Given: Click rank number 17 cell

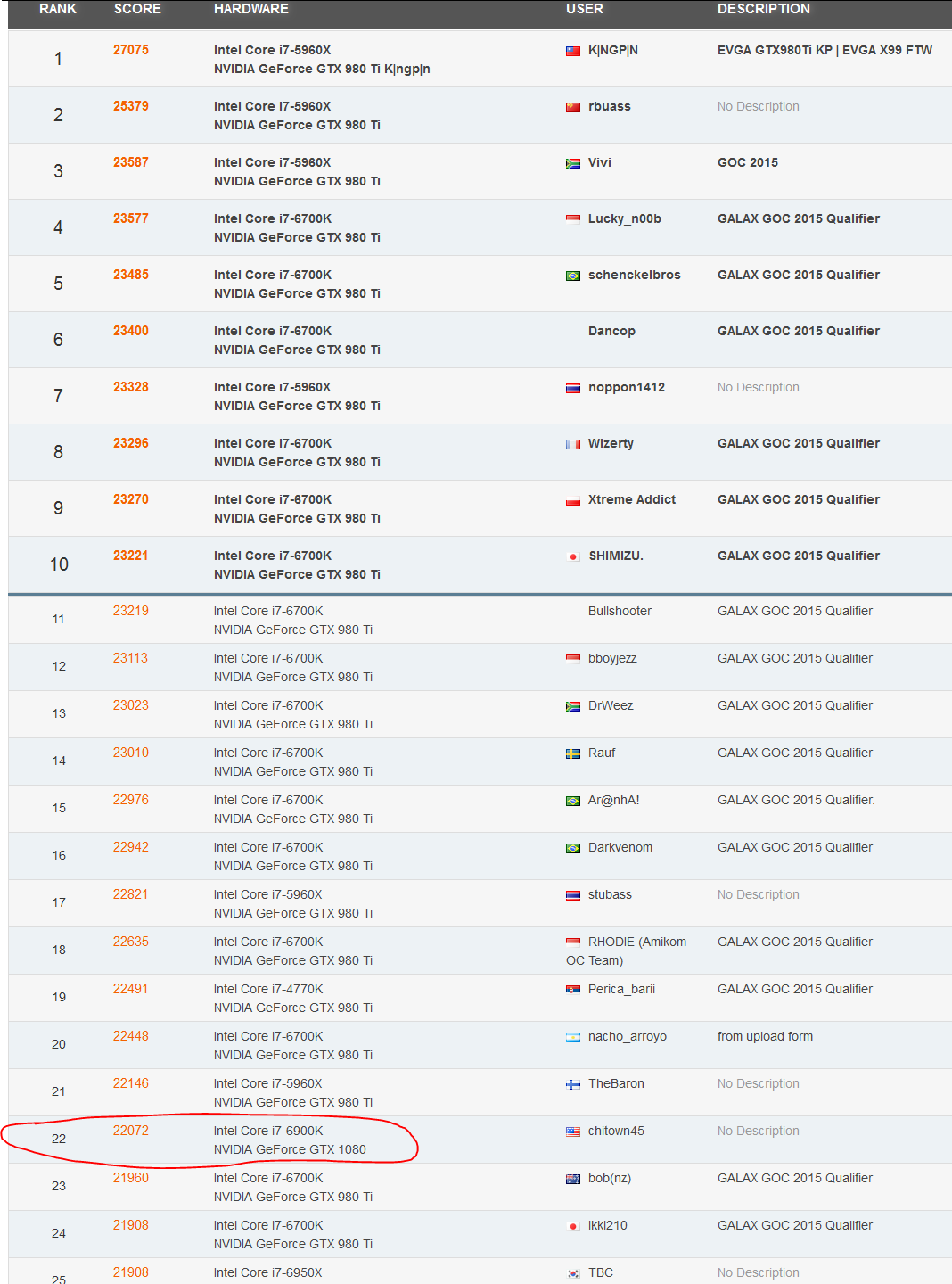Looking at the screenshot, I should click(59, 902).
